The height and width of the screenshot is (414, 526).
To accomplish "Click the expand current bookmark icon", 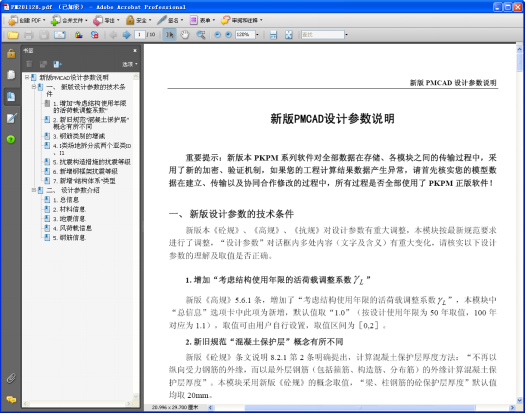I will click(x=57, y=64).
